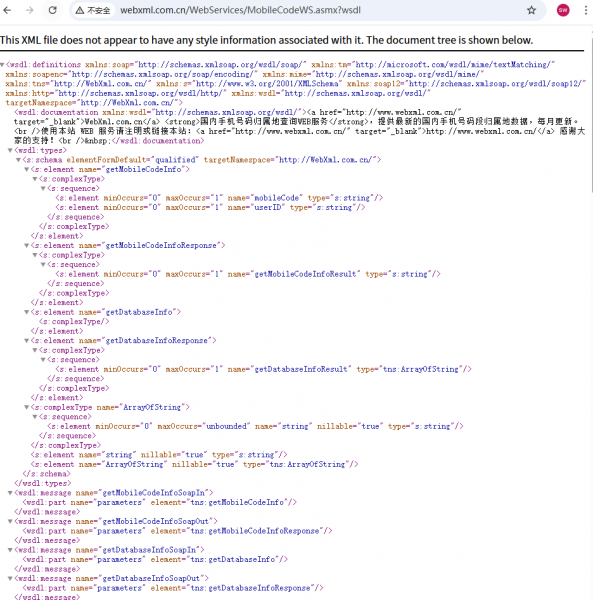Click the targetNamespace attribute line of definitions
The width and height of the screenshot is (593, 600).
(94, 103)
